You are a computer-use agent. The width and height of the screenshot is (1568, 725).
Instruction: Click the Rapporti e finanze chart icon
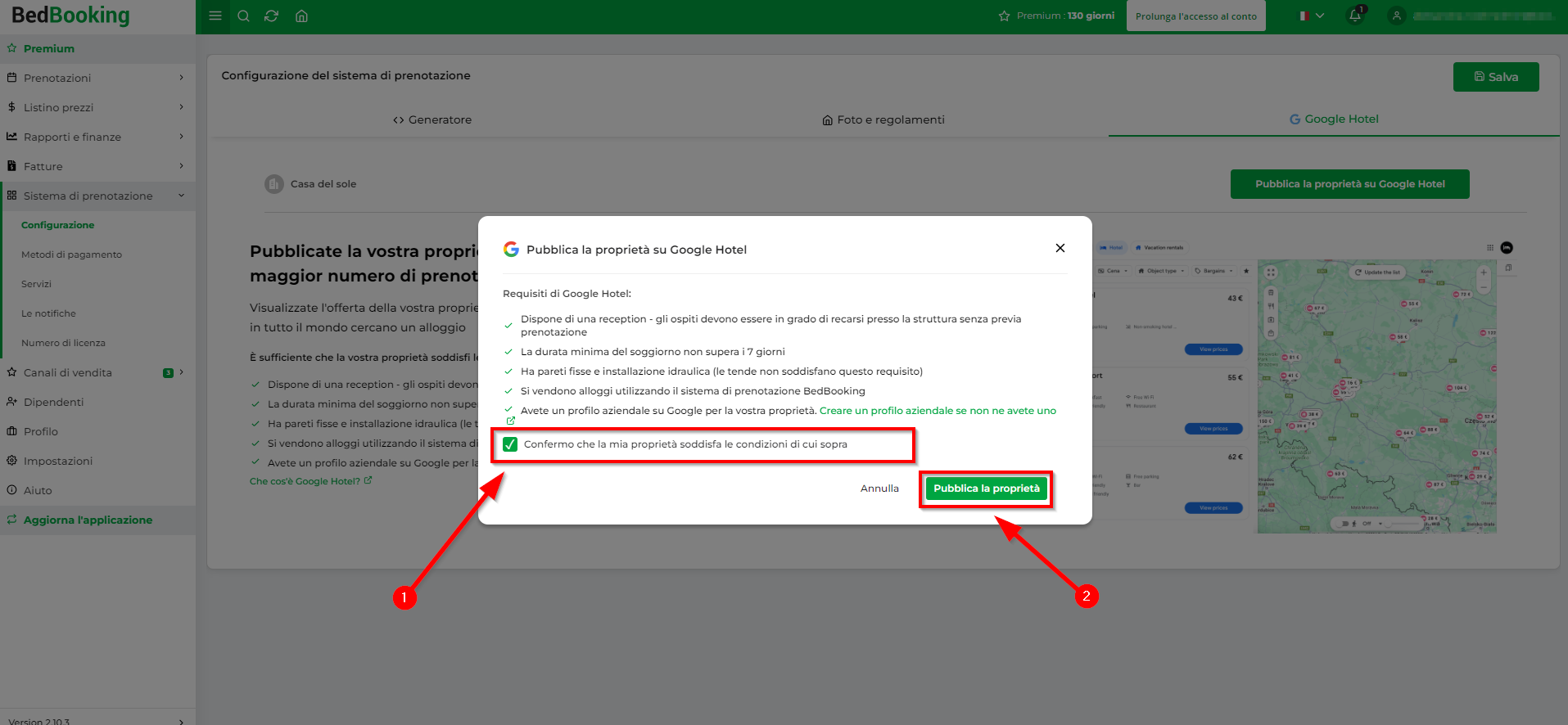11,137
